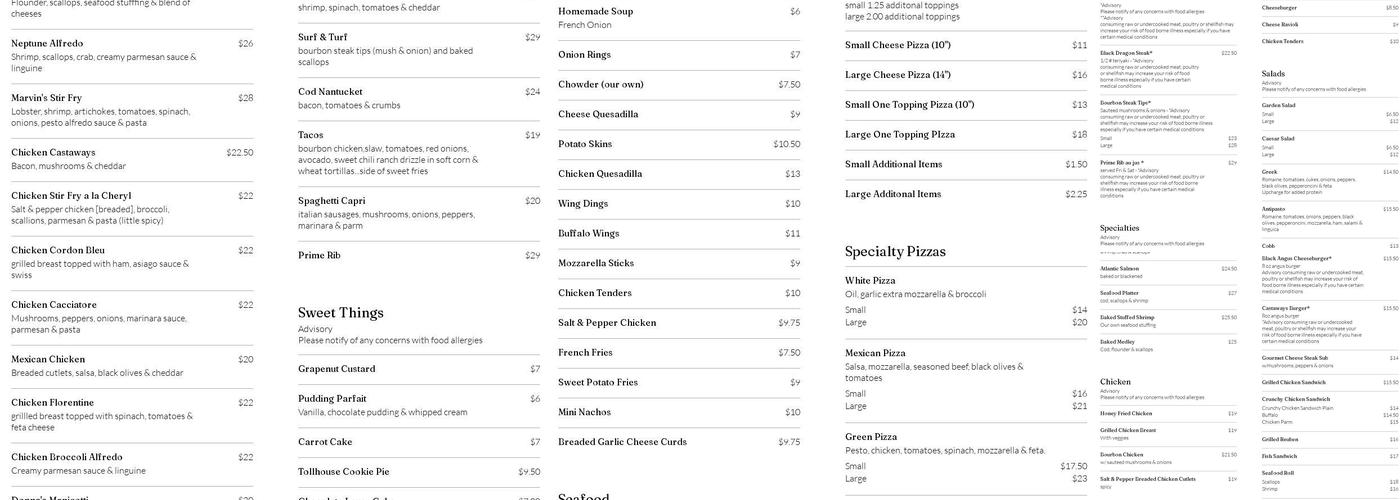Open the Sweet Things section heading

340,313
